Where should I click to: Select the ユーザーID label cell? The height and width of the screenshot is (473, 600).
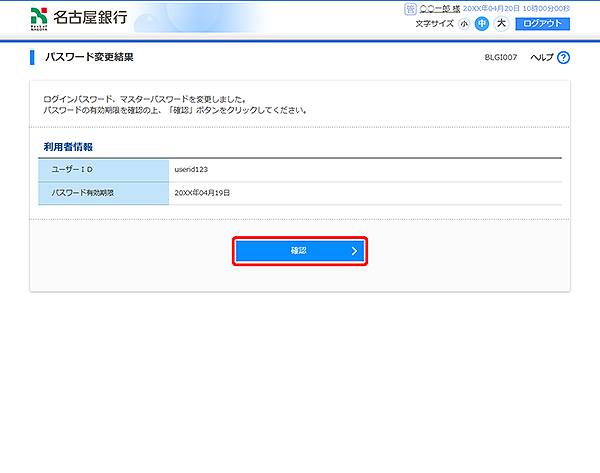tap(103, 169)
